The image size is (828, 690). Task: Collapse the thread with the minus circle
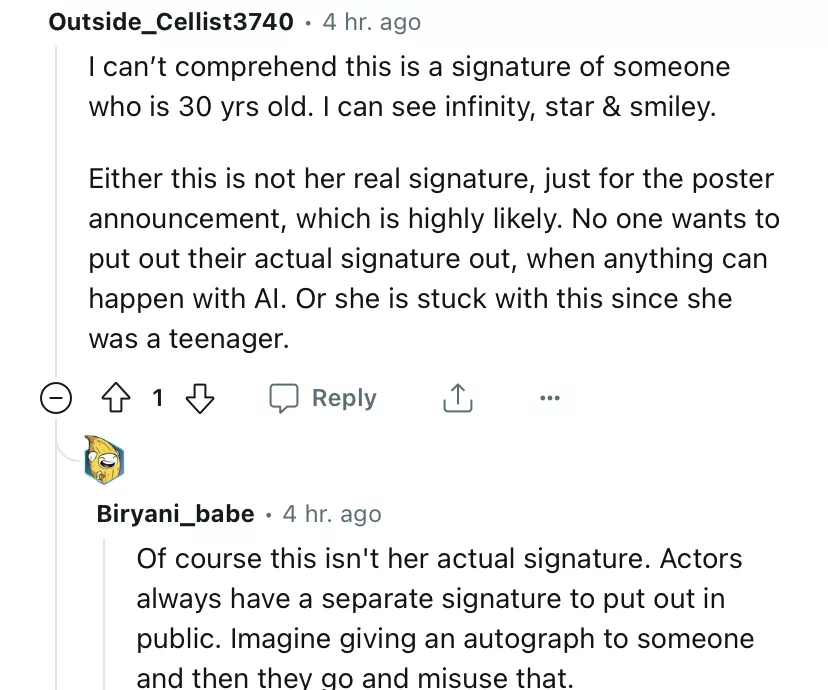coord(55,399)
